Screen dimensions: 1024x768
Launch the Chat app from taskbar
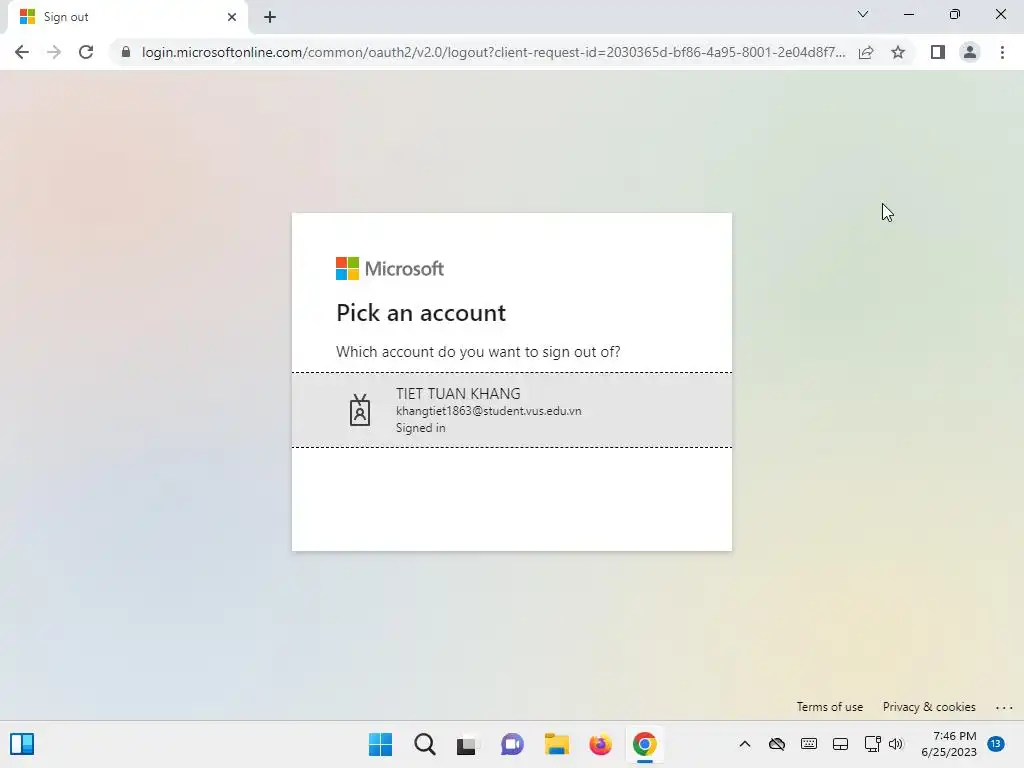click(512, 744)
